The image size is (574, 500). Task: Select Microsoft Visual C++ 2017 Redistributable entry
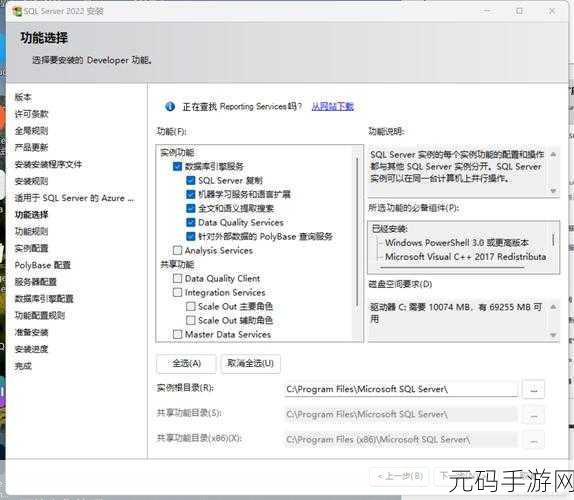466,257
